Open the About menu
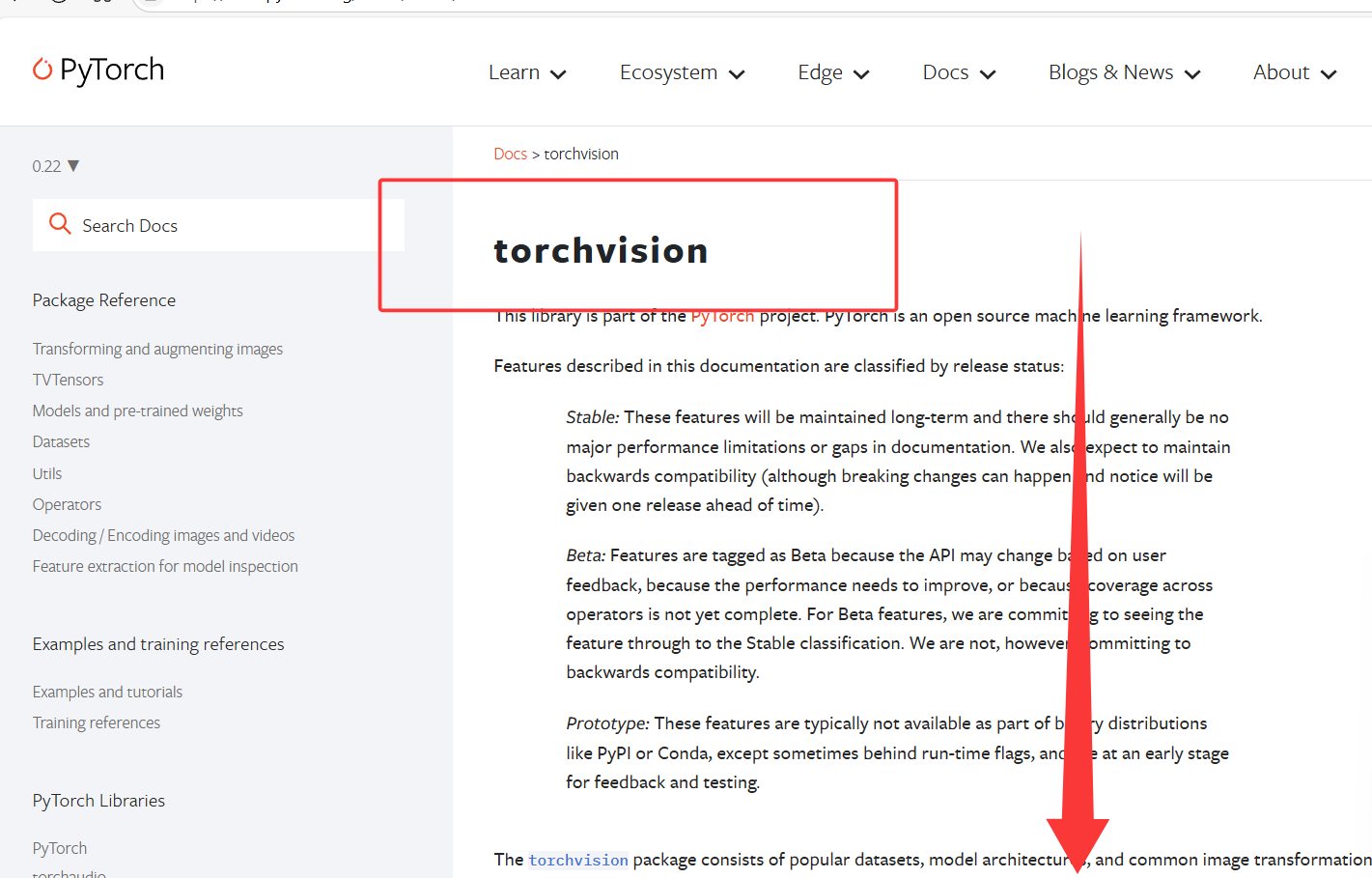 pyautogui.click(x=1295, y=72)
